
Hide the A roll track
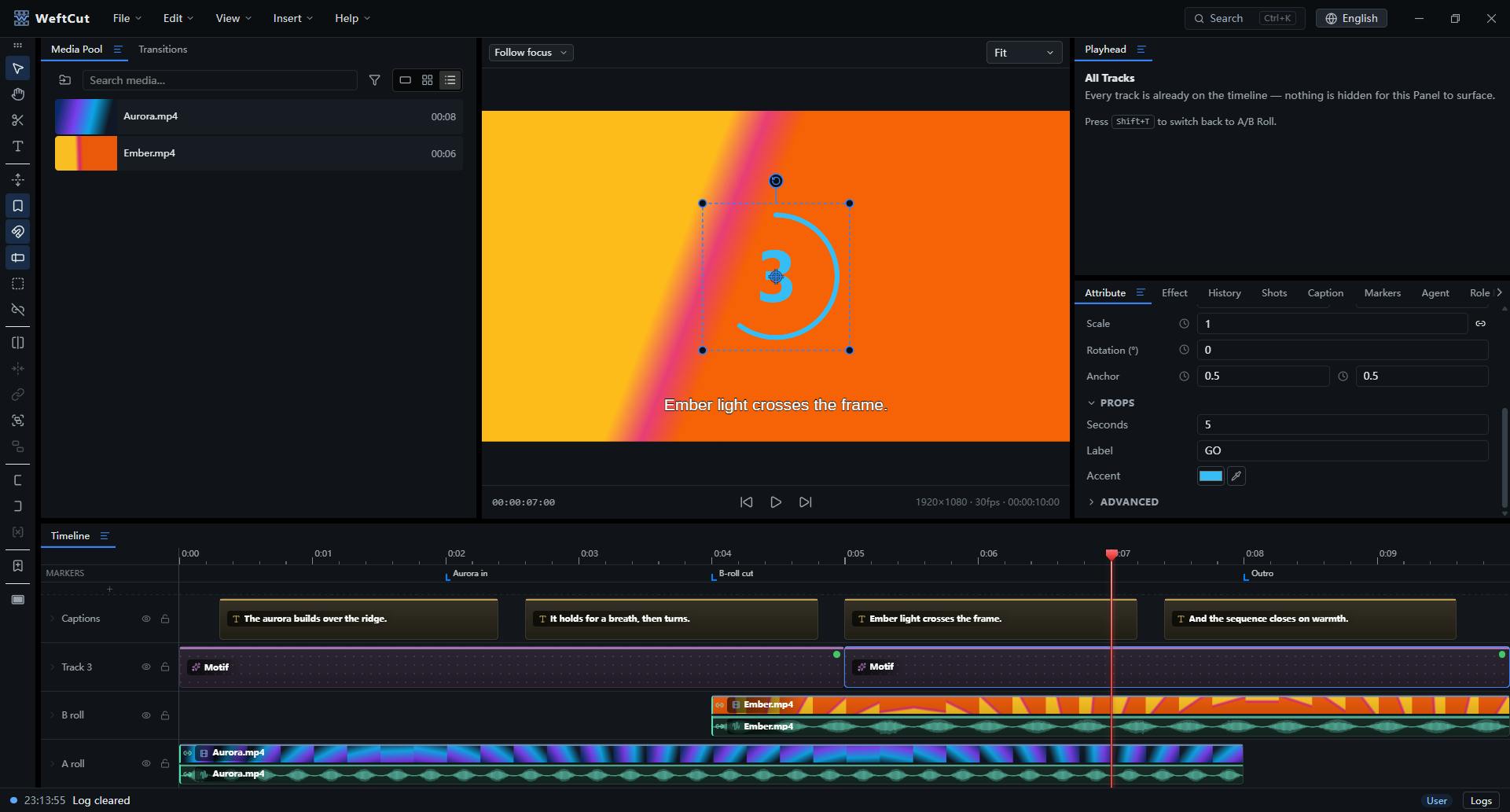pyautogui.click(x=146, y=764)
